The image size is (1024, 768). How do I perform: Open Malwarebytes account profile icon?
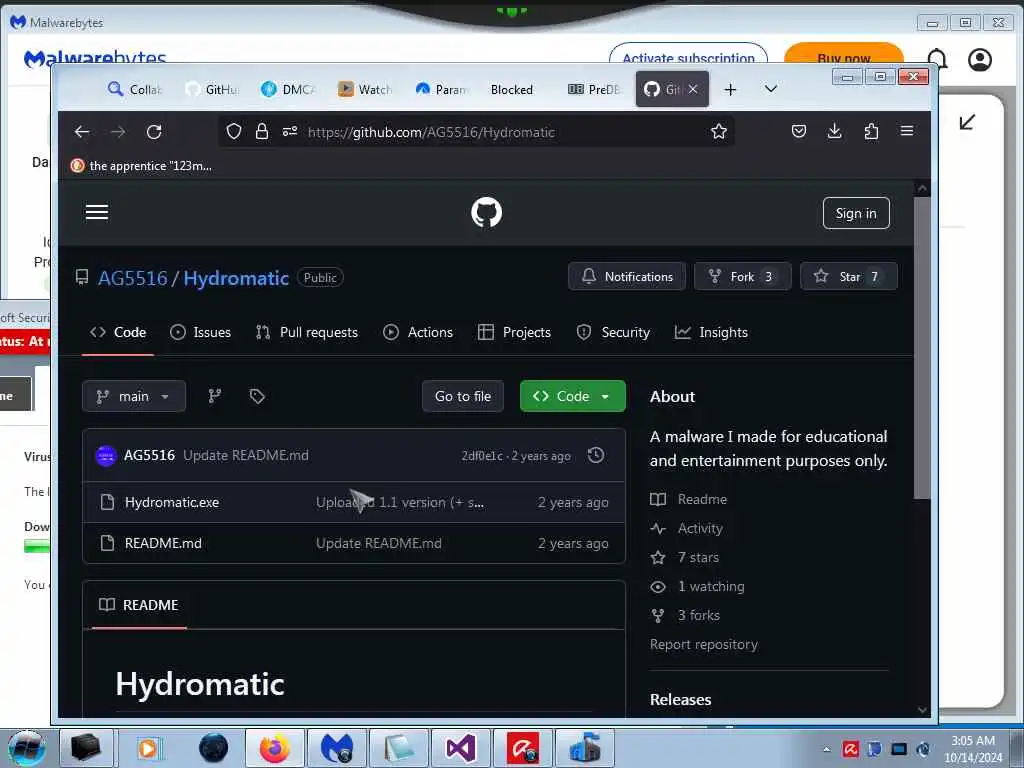click(980, 59)
